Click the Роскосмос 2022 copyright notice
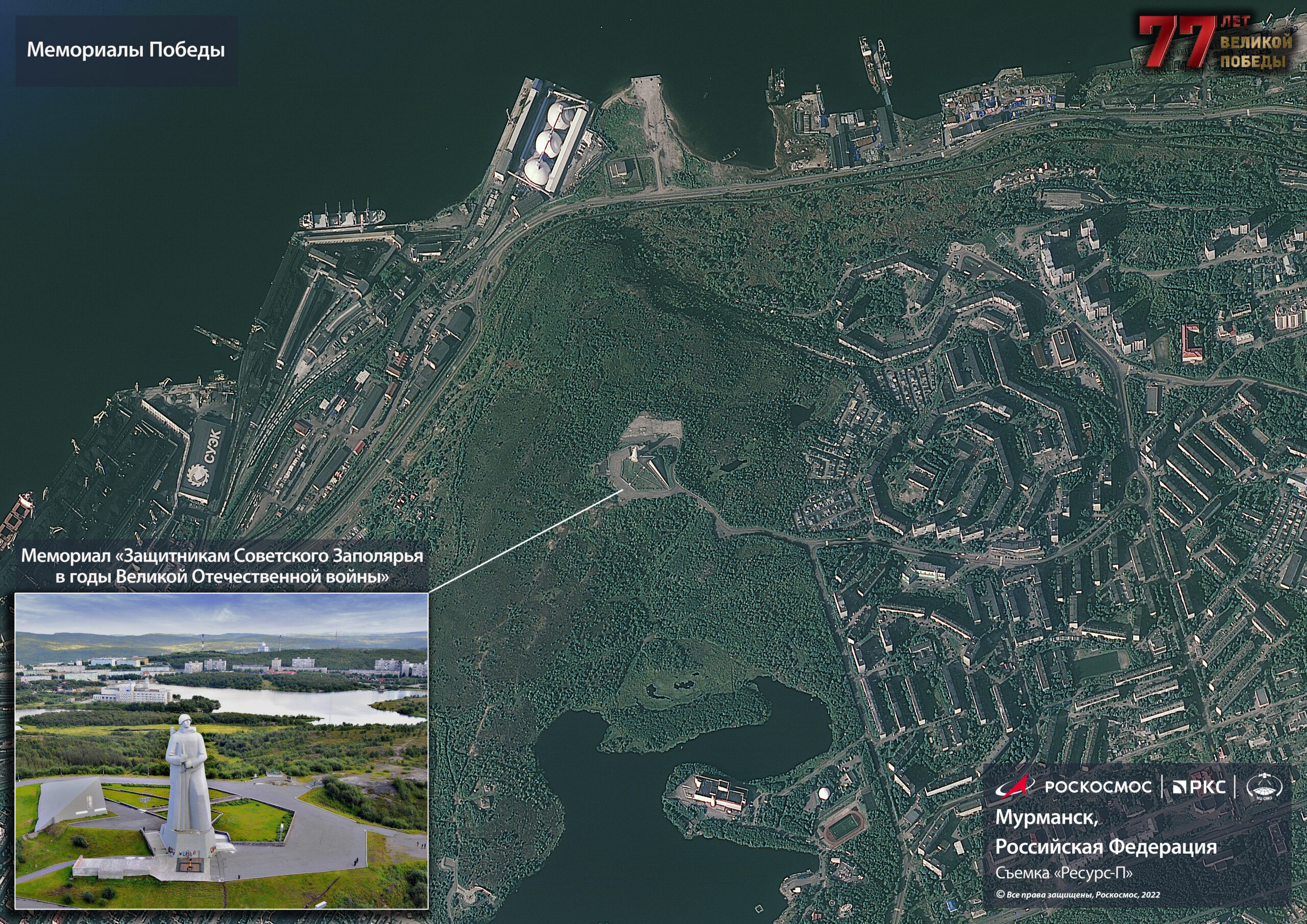This screenshot has width=1307, height=924. point(1078,894)
